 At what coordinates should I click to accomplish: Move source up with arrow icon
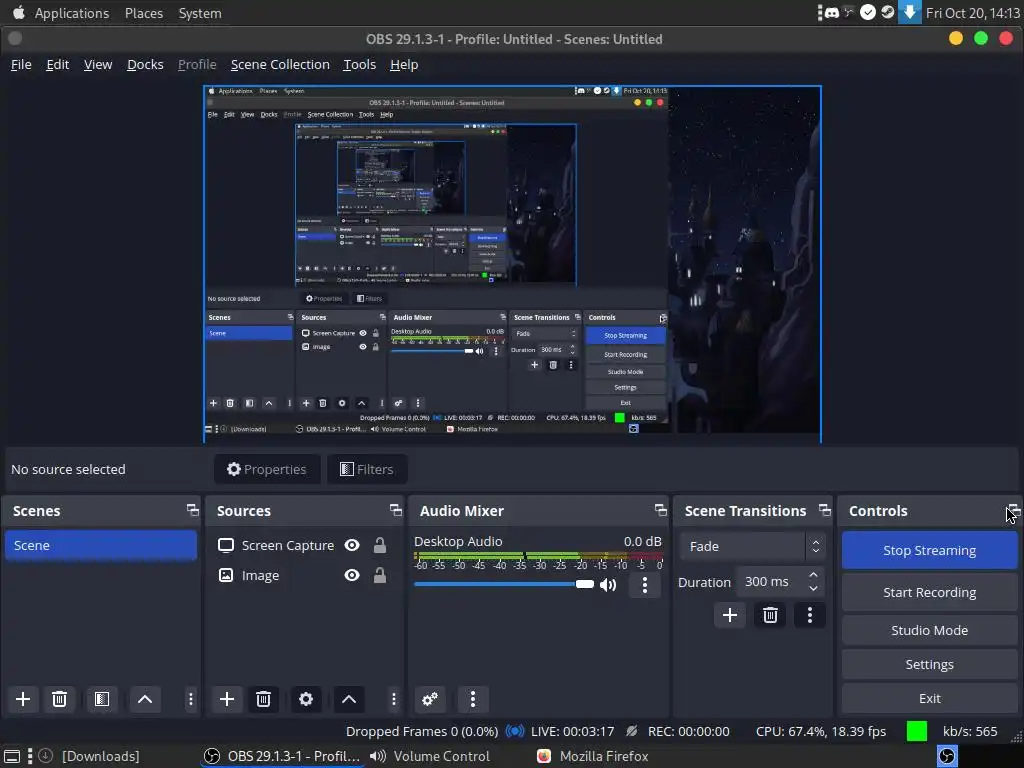(349, 699)
